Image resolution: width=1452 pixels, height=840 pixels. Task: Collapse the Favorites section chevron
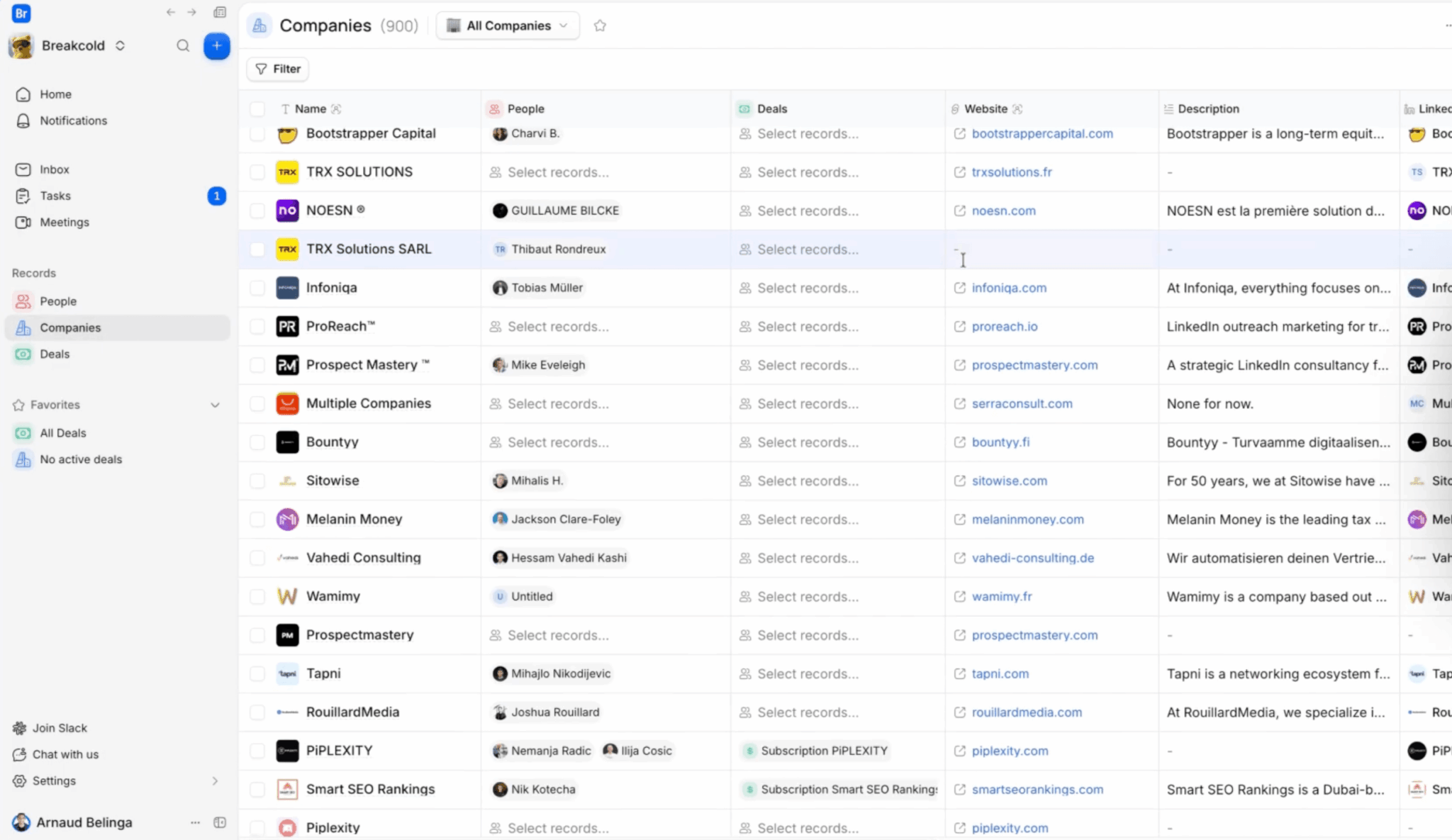point(215,405)
